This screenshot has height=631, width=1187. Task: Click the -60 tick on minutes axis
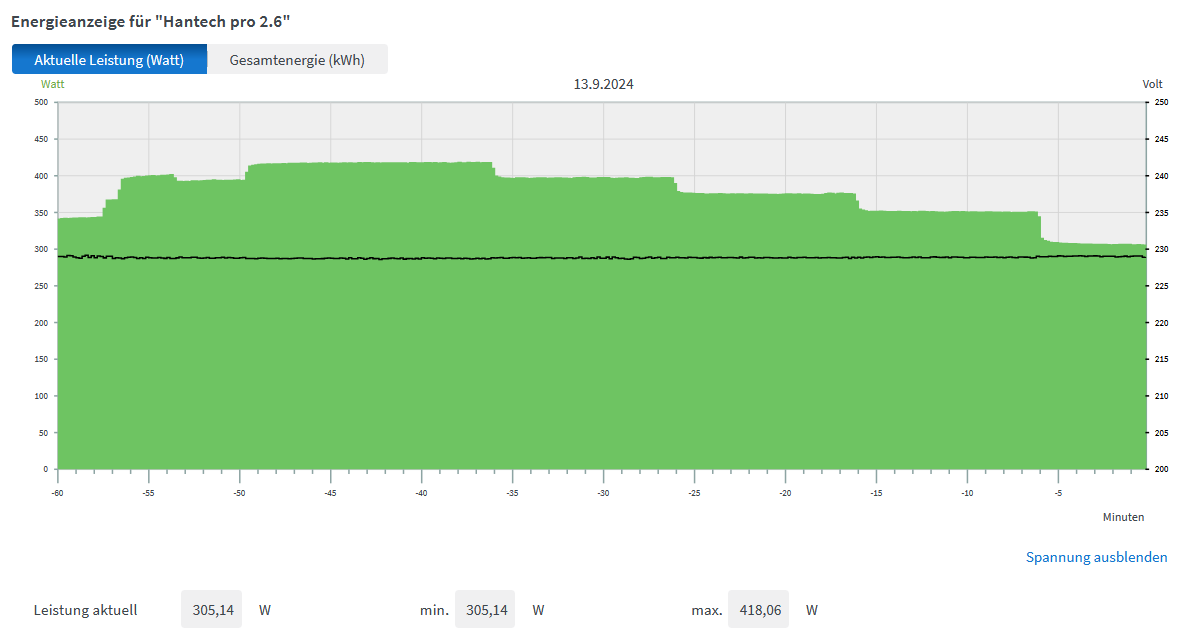pos(57,493)
